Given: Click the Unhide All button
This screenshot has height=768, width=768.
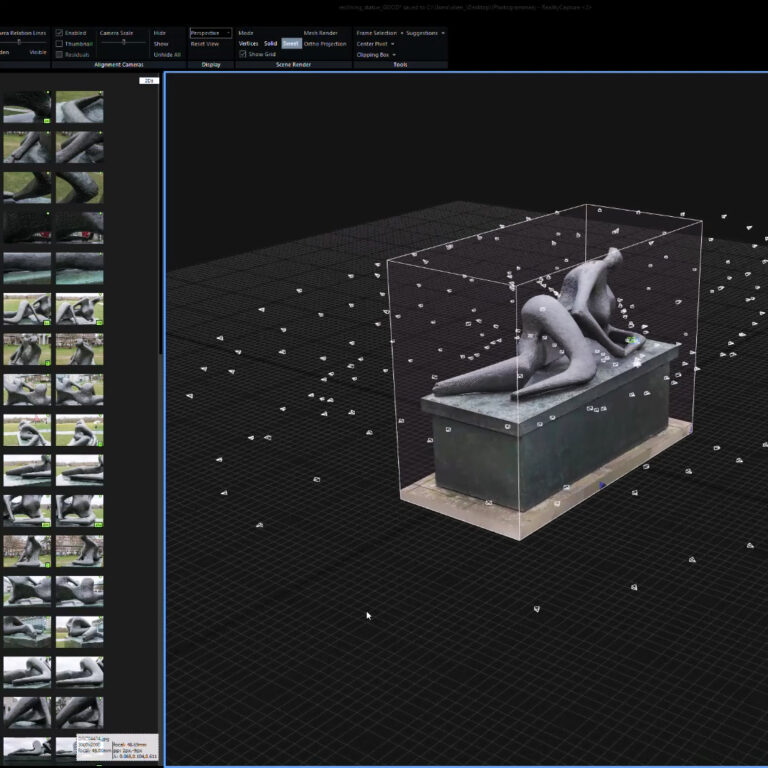Looking at the screenshot, I should pos(167,55).
